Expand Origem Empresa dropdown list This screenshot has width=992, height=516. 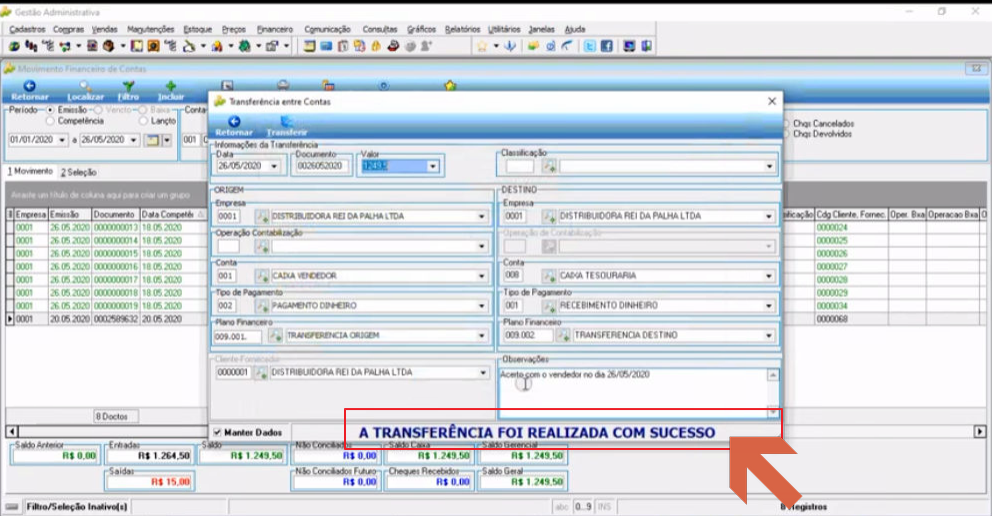481,216
